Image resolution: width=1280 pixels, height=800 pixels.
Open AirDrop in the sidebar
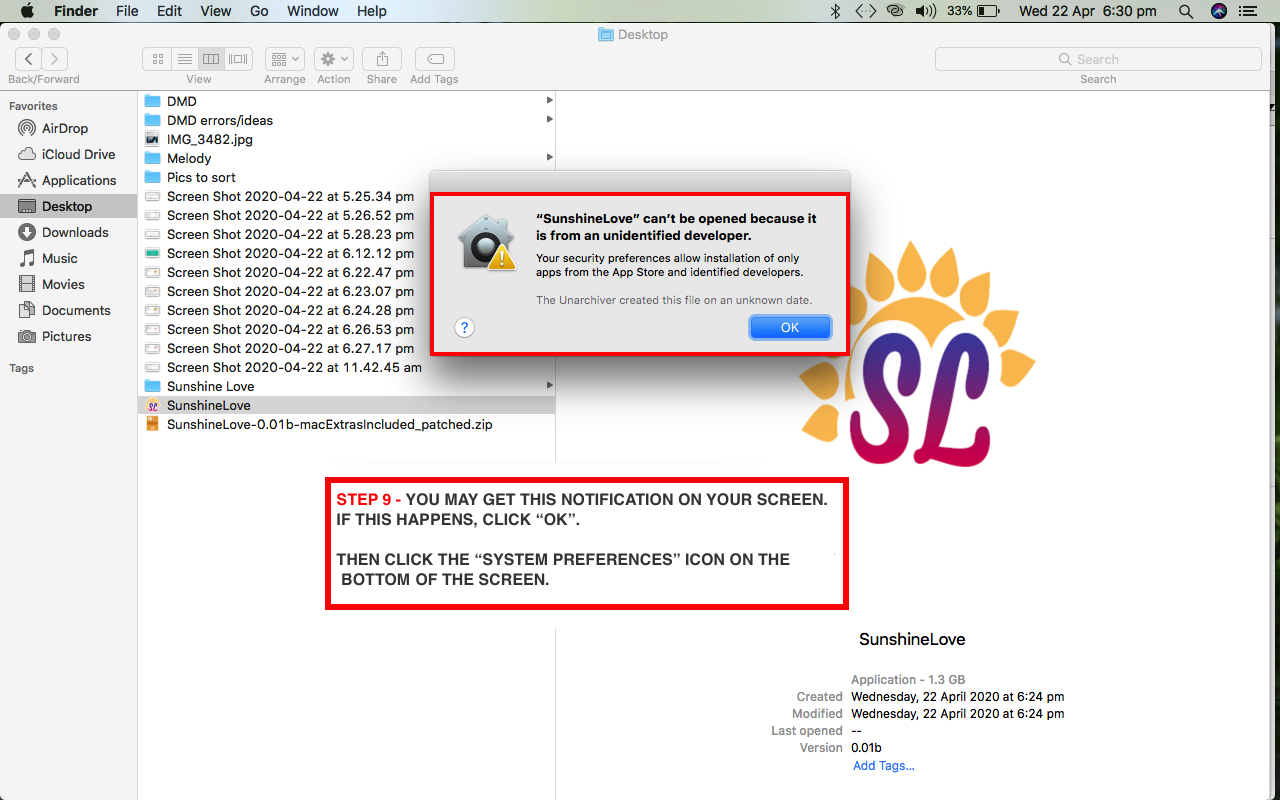pyautogui.click(x=65, y=128)
